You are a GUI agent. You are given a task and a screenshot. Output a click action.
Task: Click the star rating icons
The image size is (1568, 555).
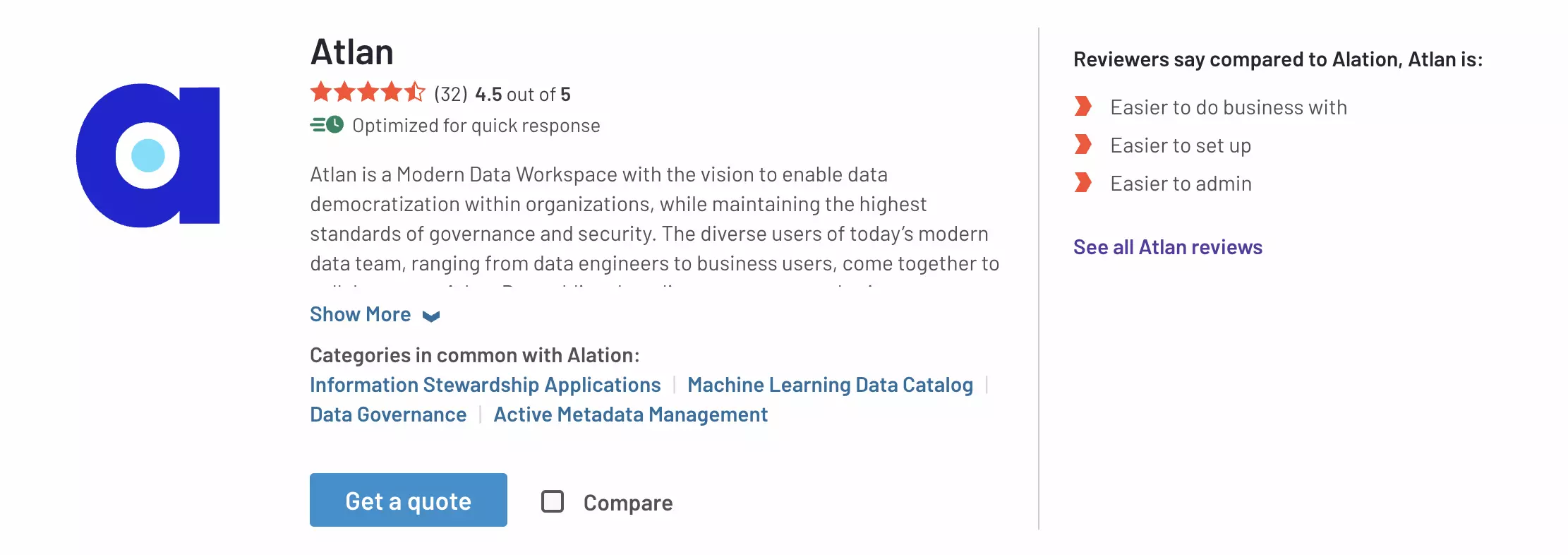tap(368, 92)
